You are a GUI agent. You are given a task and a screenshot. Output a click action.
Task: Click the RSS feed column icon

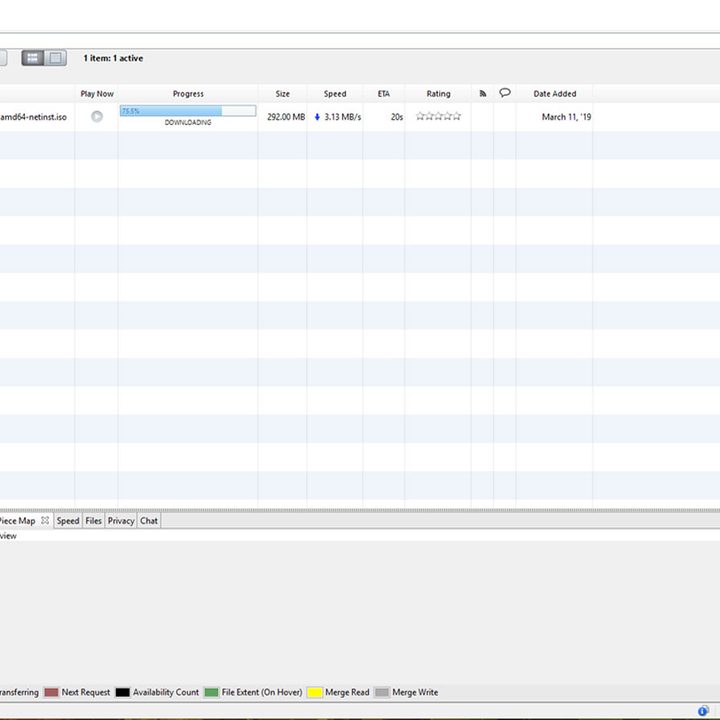(483, 93)
